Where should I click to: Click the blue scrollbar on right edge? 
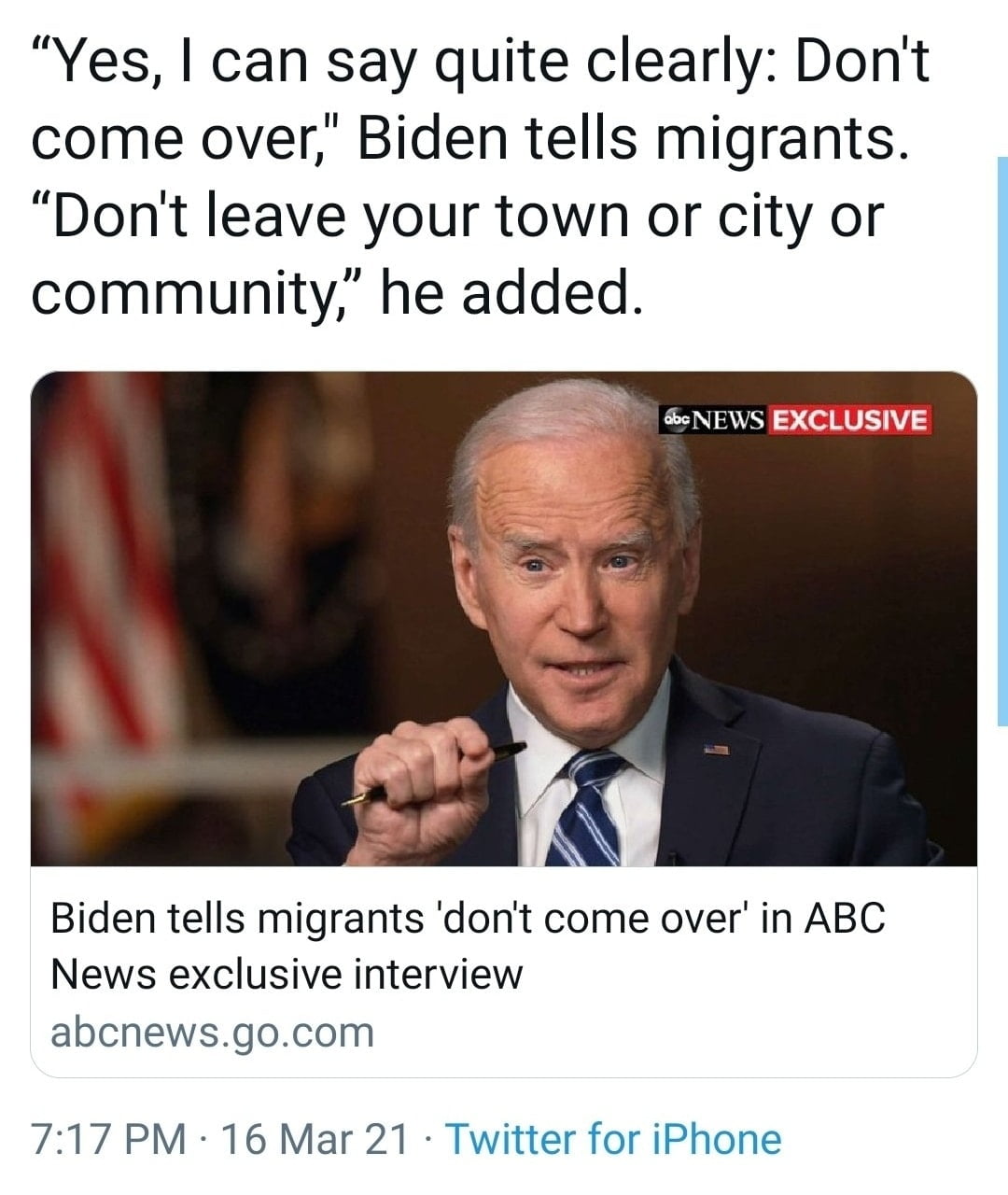1002,441
